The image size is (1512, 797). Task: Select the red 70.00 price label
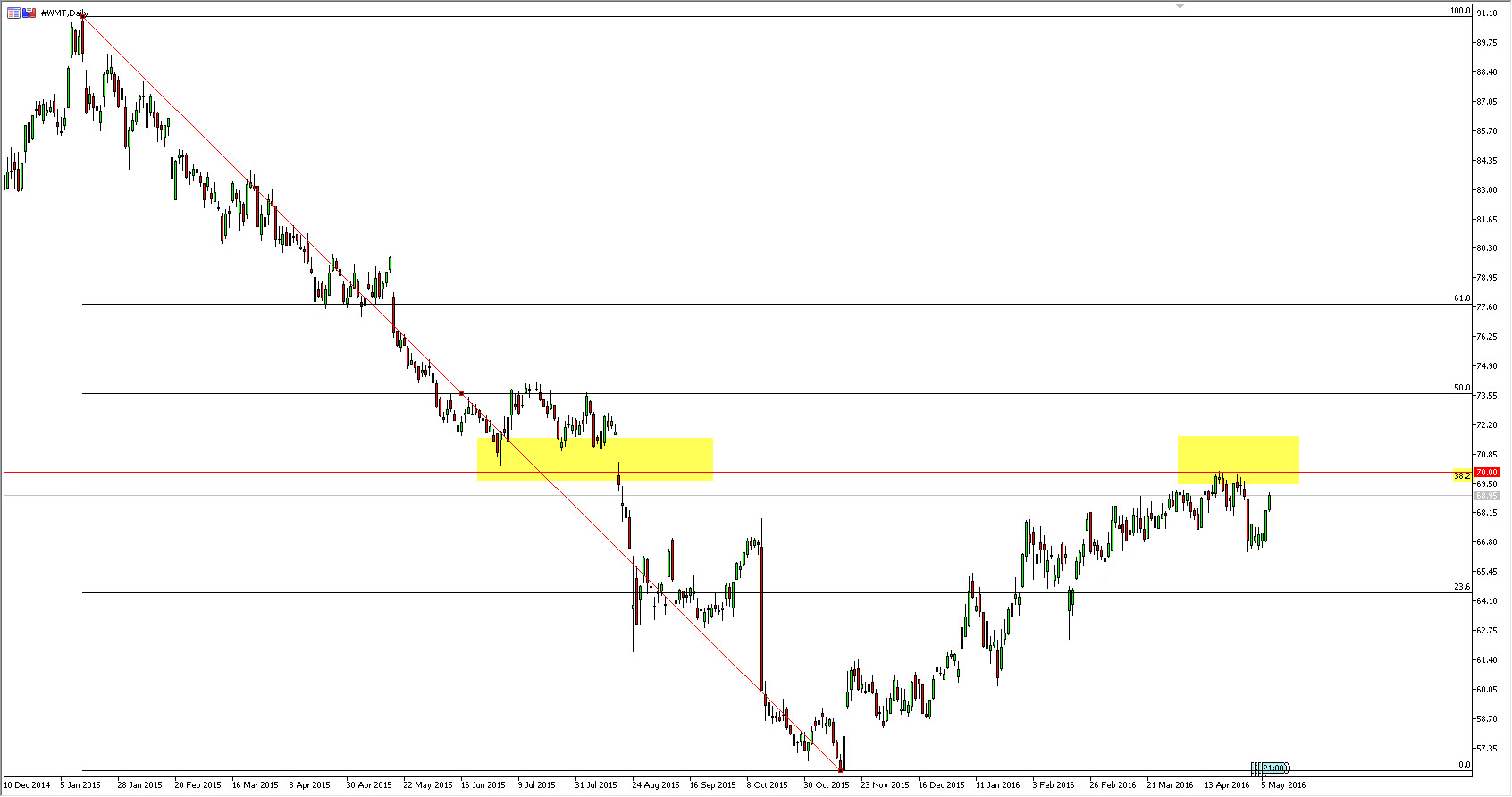1487,472
